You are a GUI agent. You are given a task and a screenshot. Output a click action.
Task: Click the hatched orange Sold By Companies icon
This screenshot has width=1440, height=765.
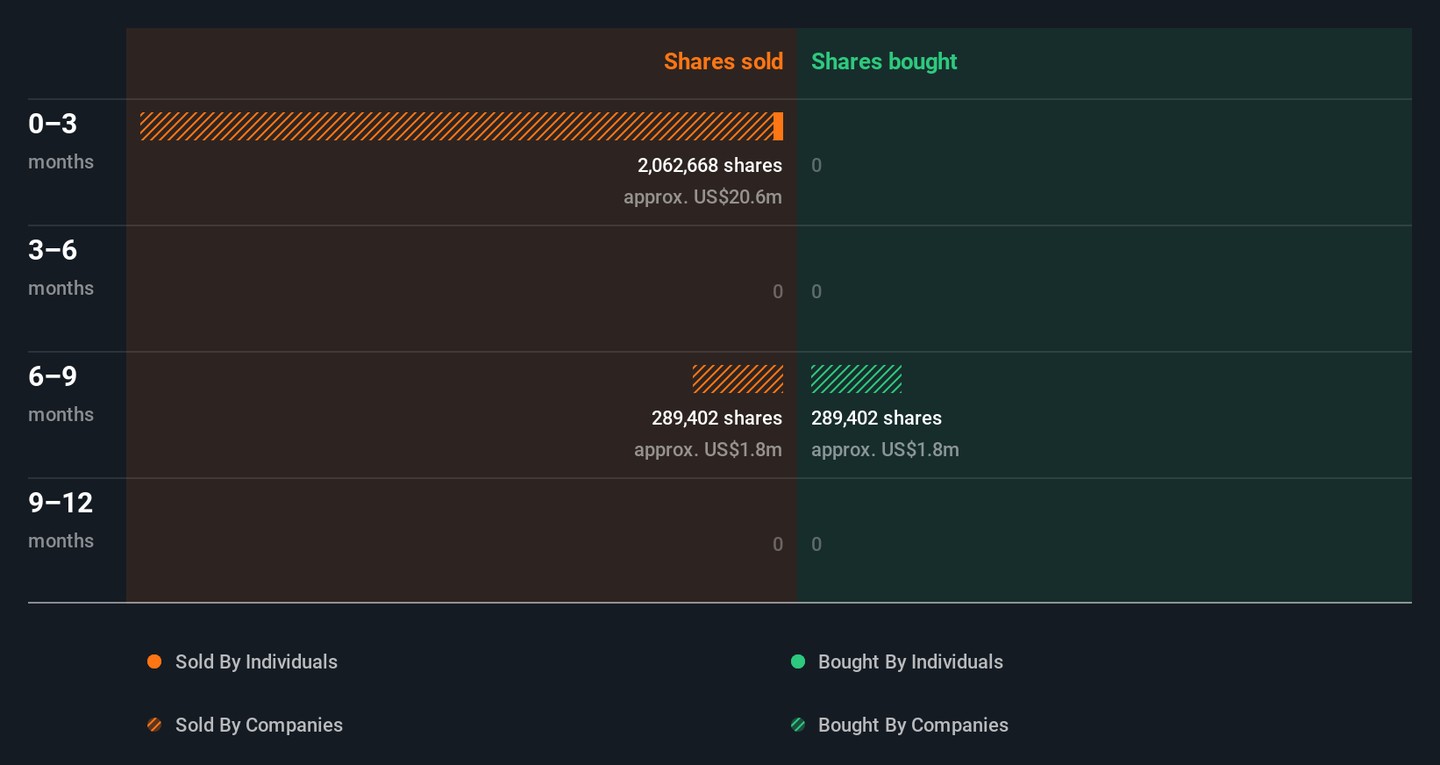(x=154, y=725)
